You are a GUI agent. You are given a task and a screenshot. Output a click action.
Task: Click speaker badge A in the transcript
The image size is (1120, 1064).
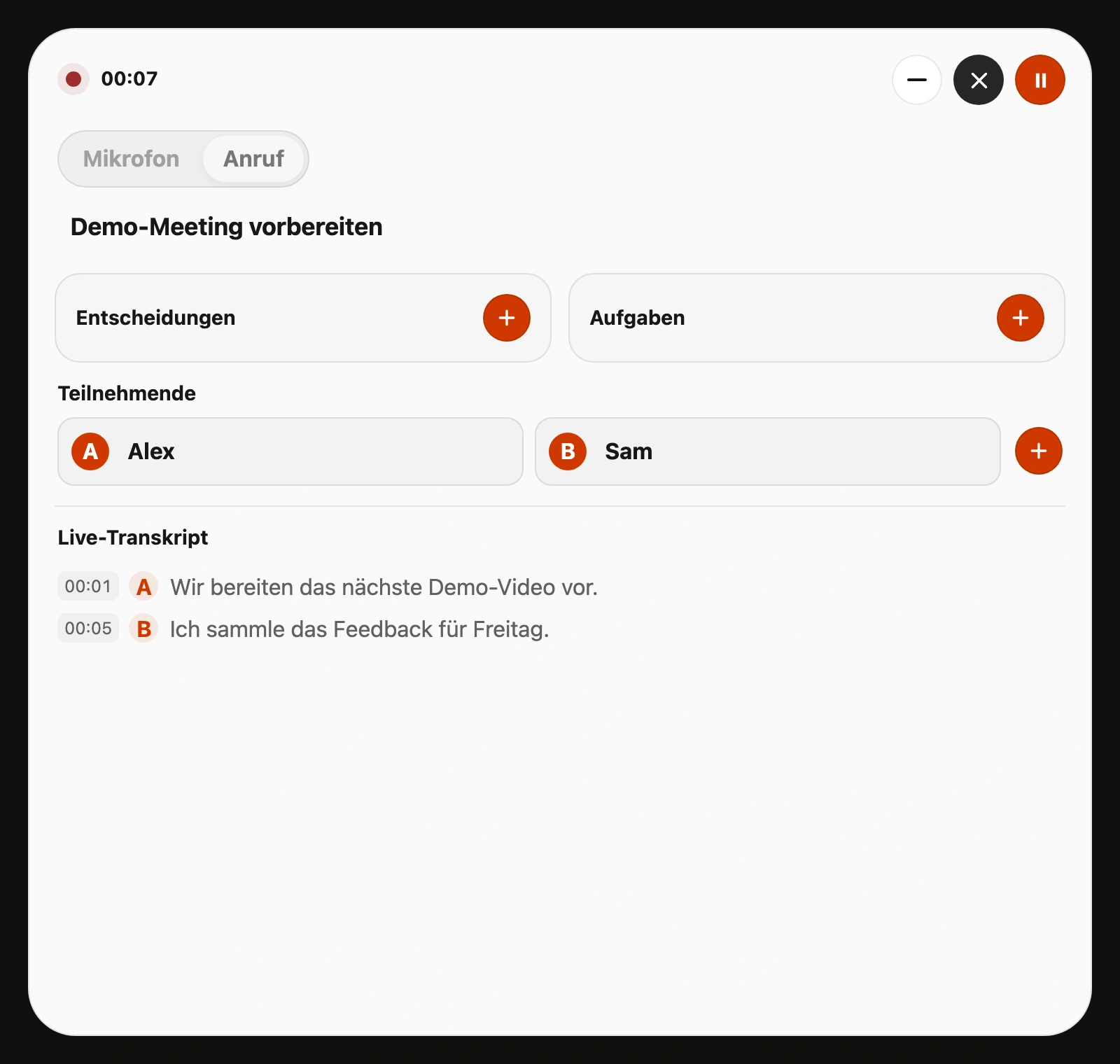tap(144, 587)
